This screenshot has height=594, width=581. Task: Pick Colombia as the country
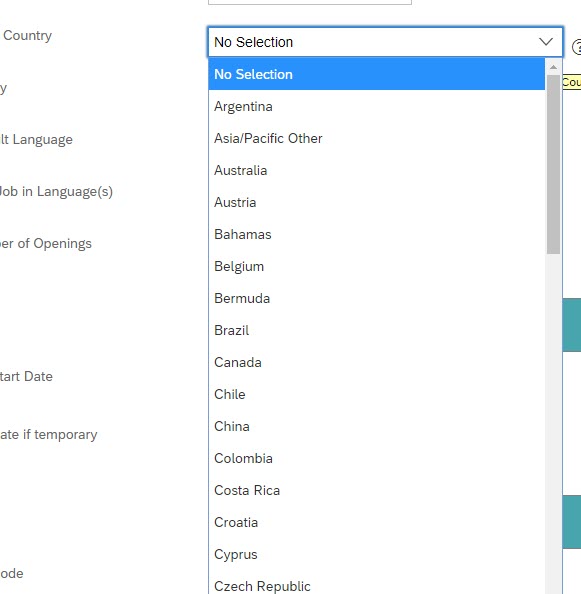pos(376,458)
